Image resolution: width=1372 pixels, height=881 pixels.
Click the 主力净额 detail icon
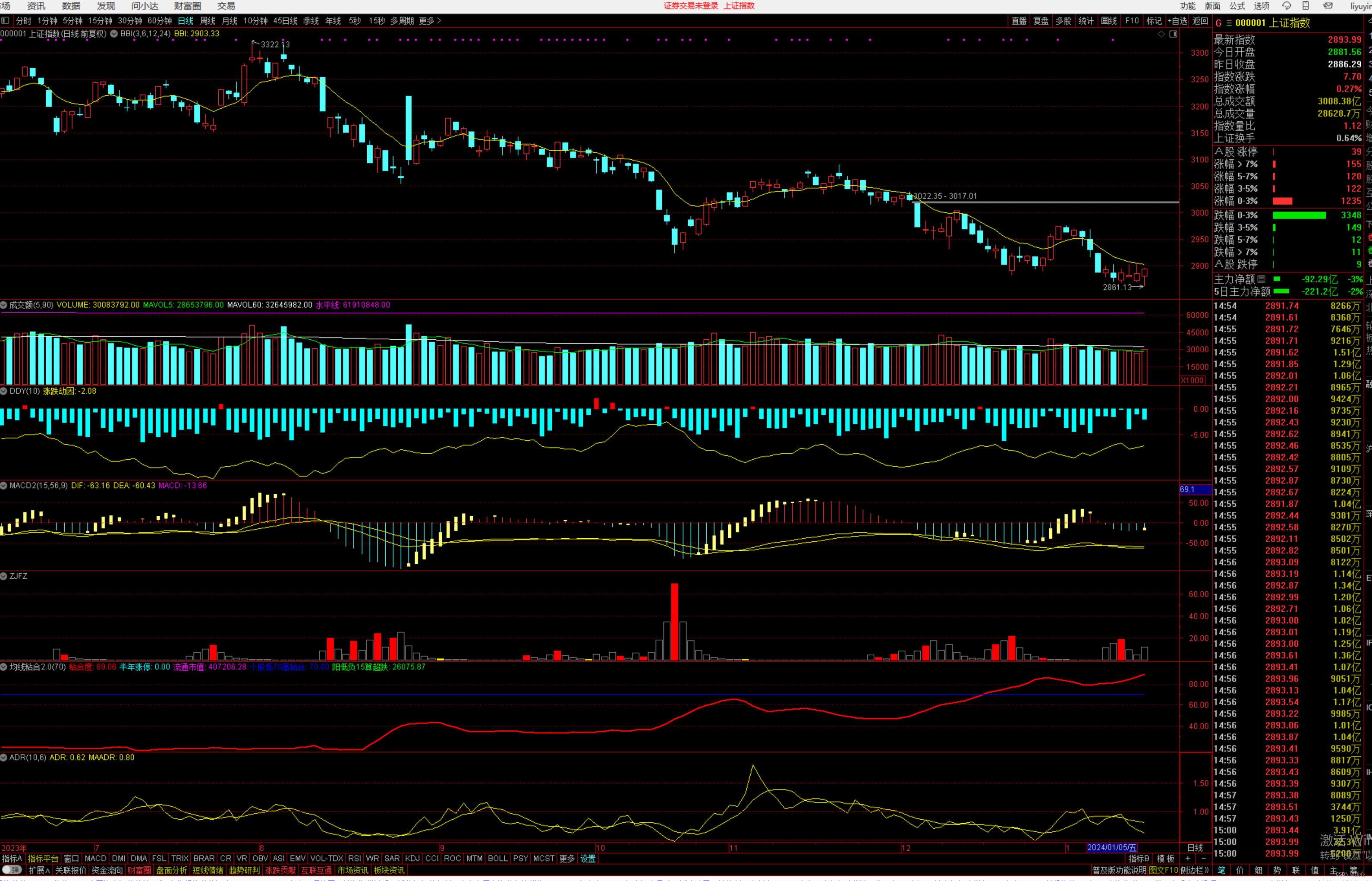tap(1261, 279)
